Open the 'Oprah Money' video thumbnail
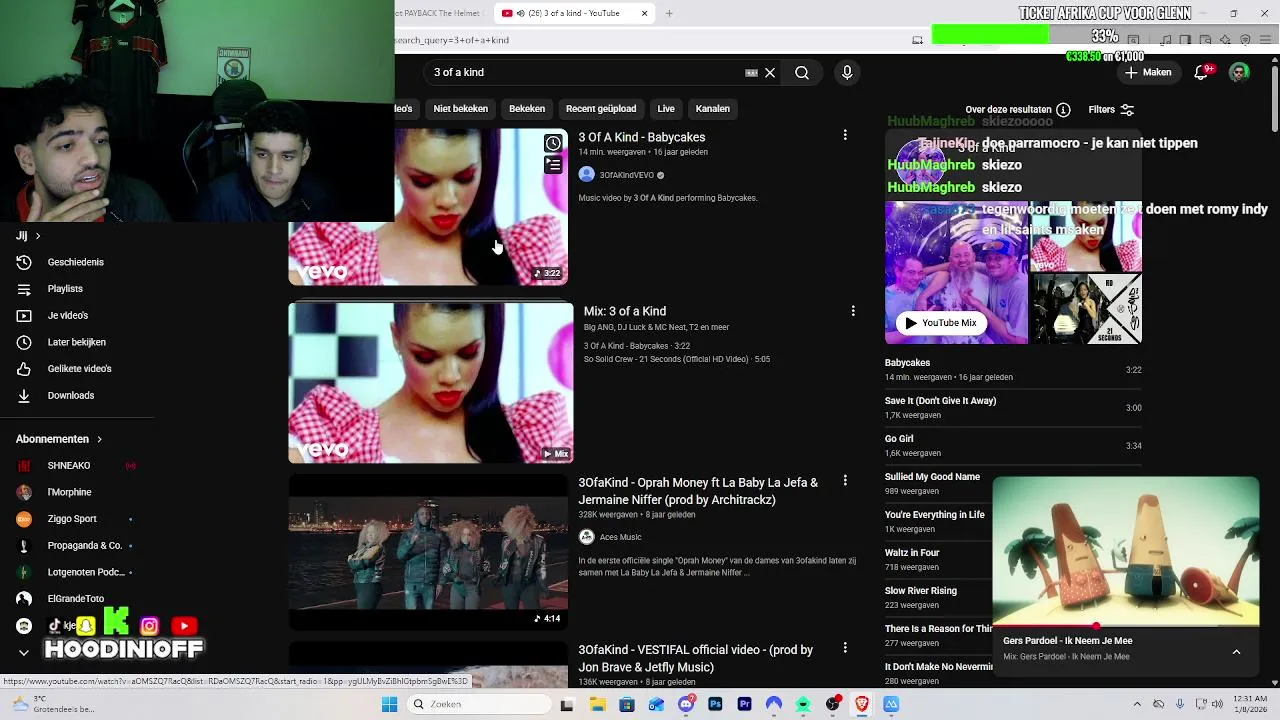The width and height of the screenshot is (1280, 720). point(428,552)
